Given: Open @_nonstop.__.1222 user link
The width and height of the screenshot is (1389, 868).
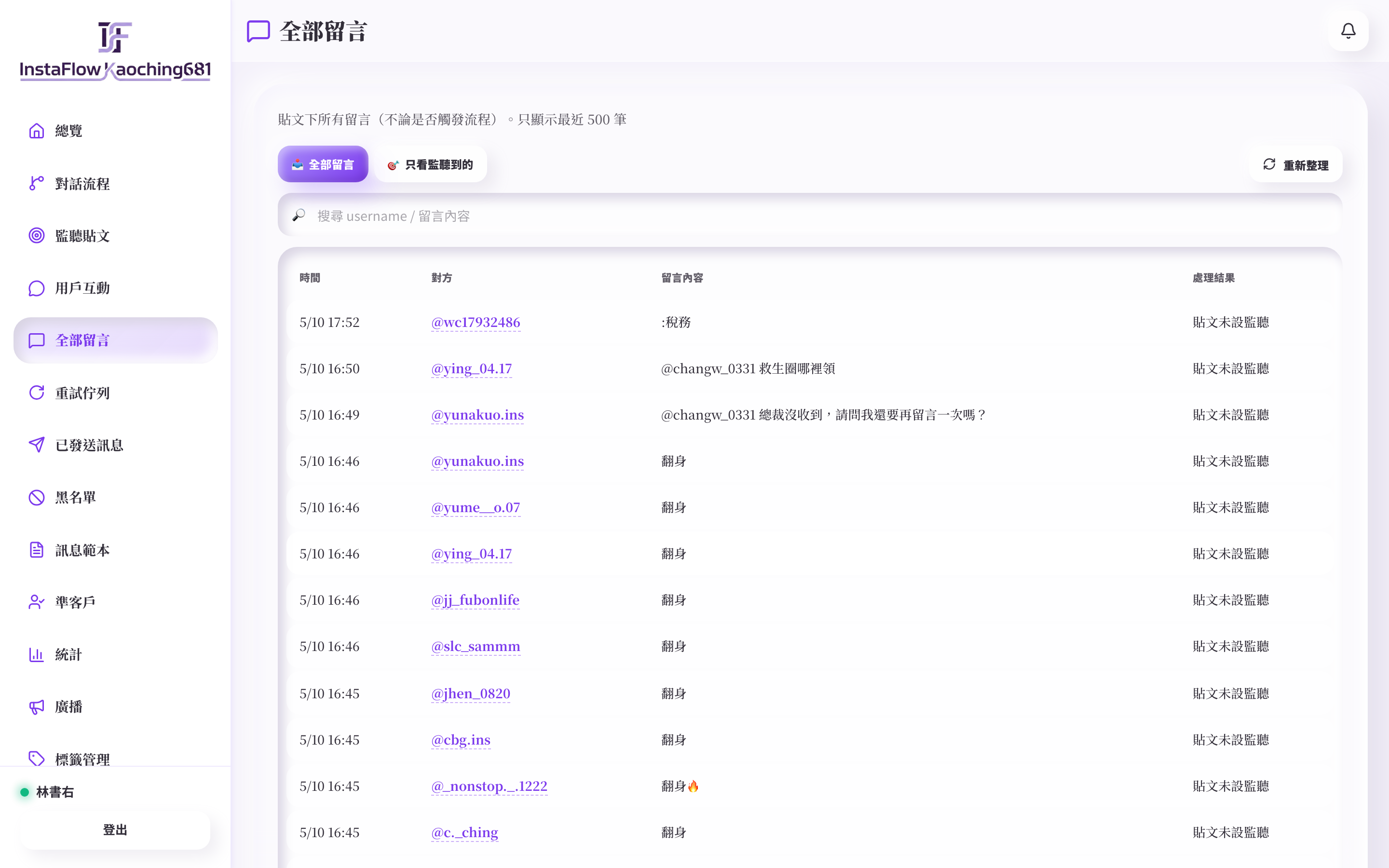Looking at the screenshot, I should tap(489, 786).
